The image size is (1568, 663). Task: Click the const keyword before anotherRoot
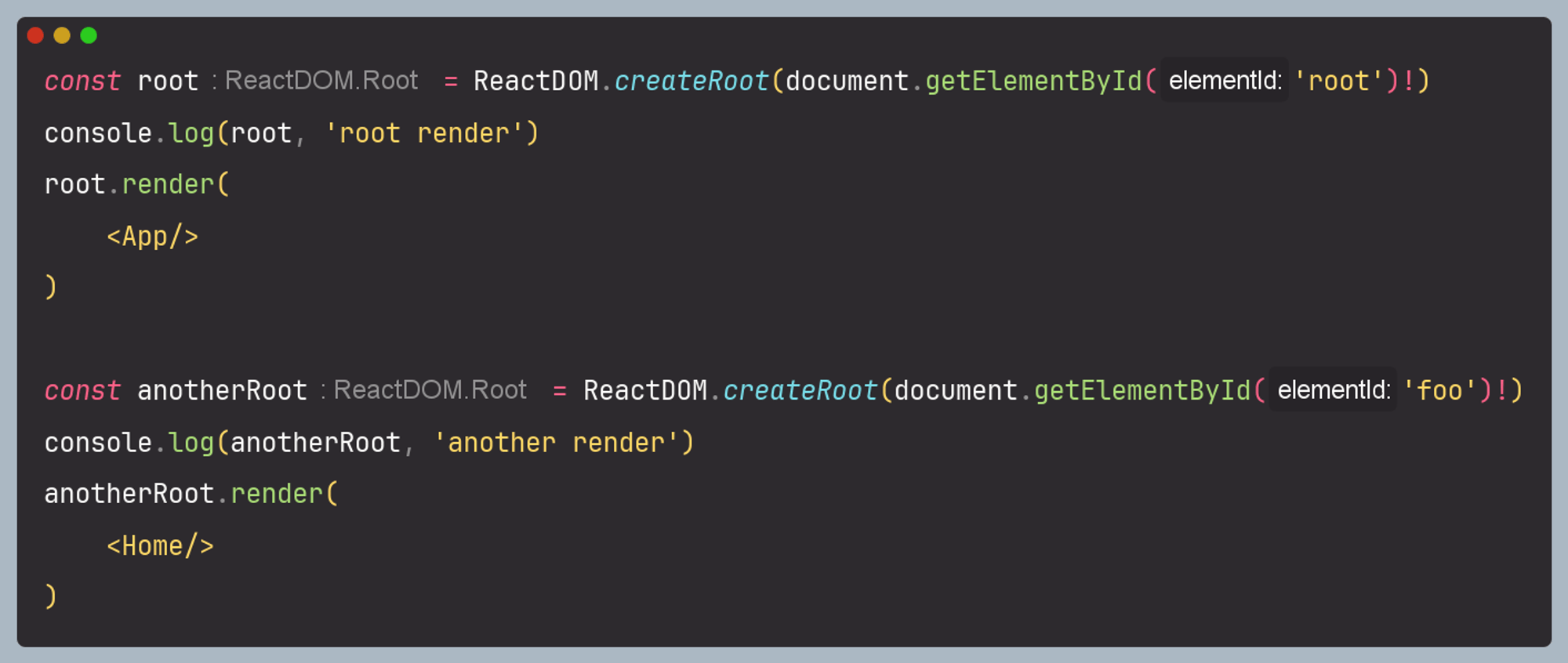(x=82, y=390)
